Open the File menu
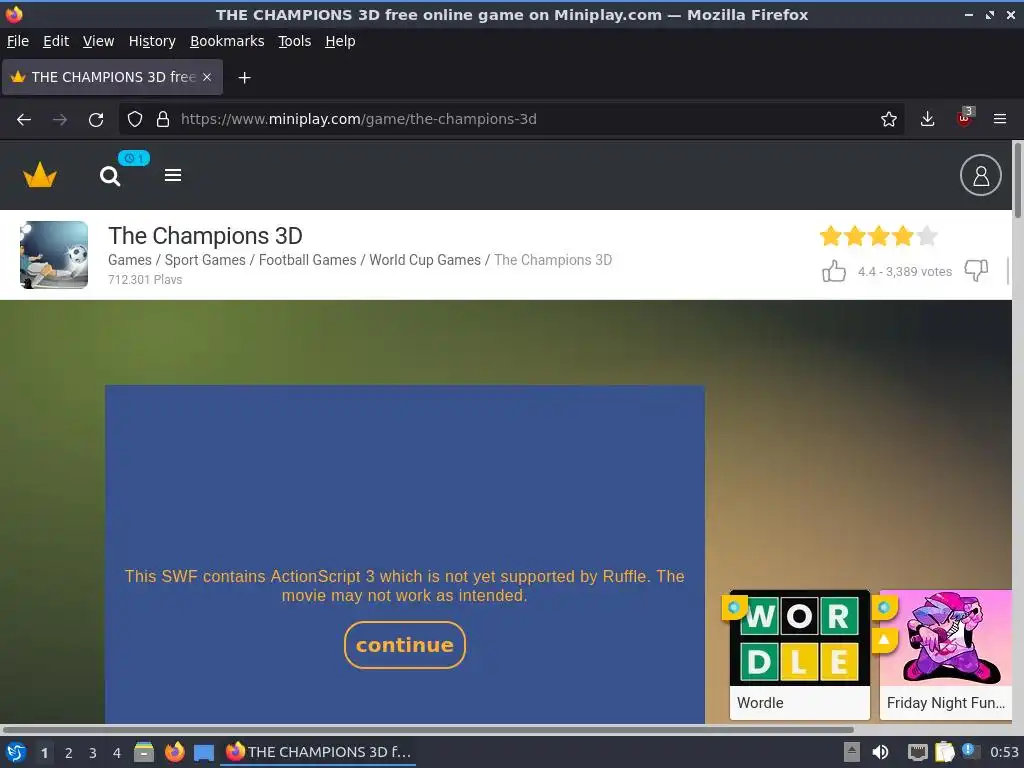This screenshot has height=768, width=1024. tap(18, 41)
